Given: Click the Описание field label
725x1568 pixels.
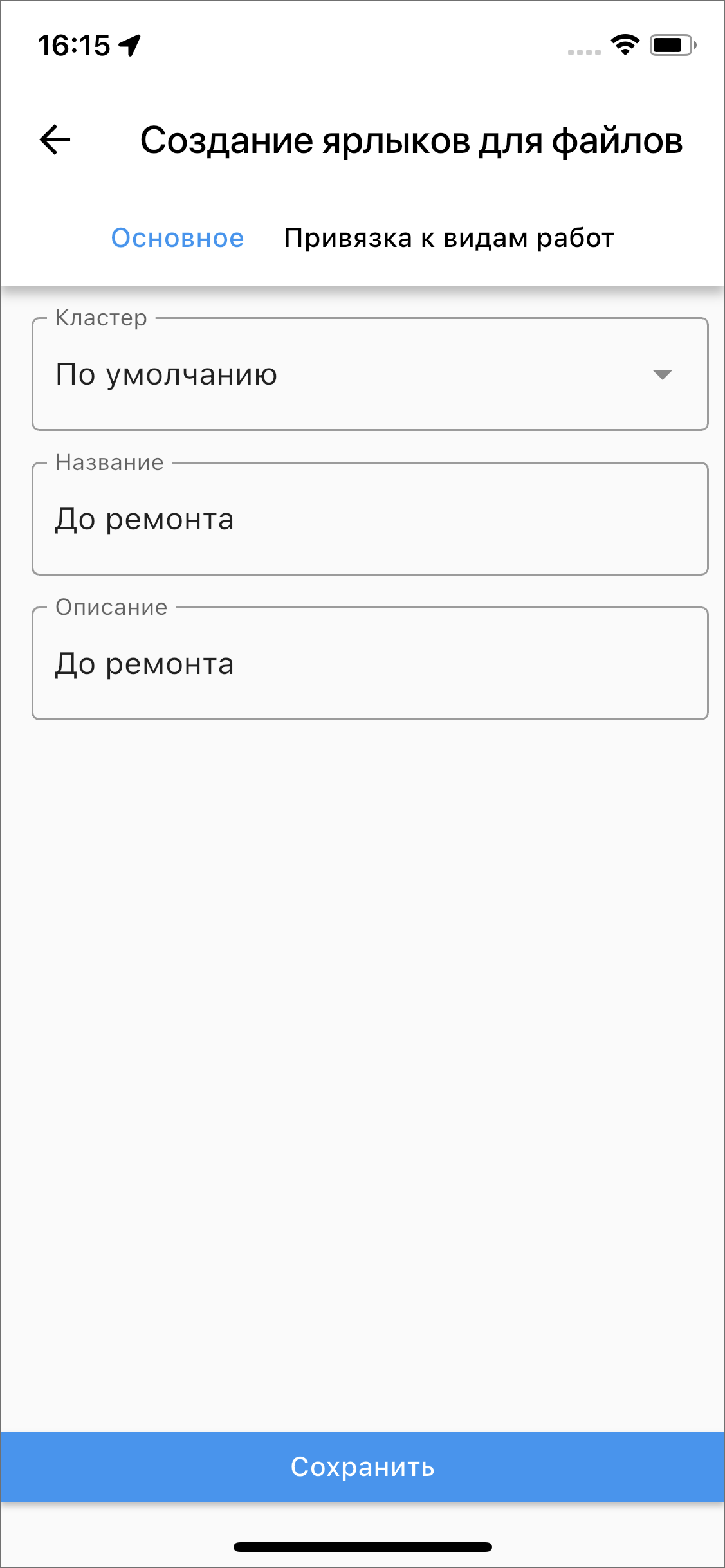Looking at the screenshot, I should coord(111,607).
